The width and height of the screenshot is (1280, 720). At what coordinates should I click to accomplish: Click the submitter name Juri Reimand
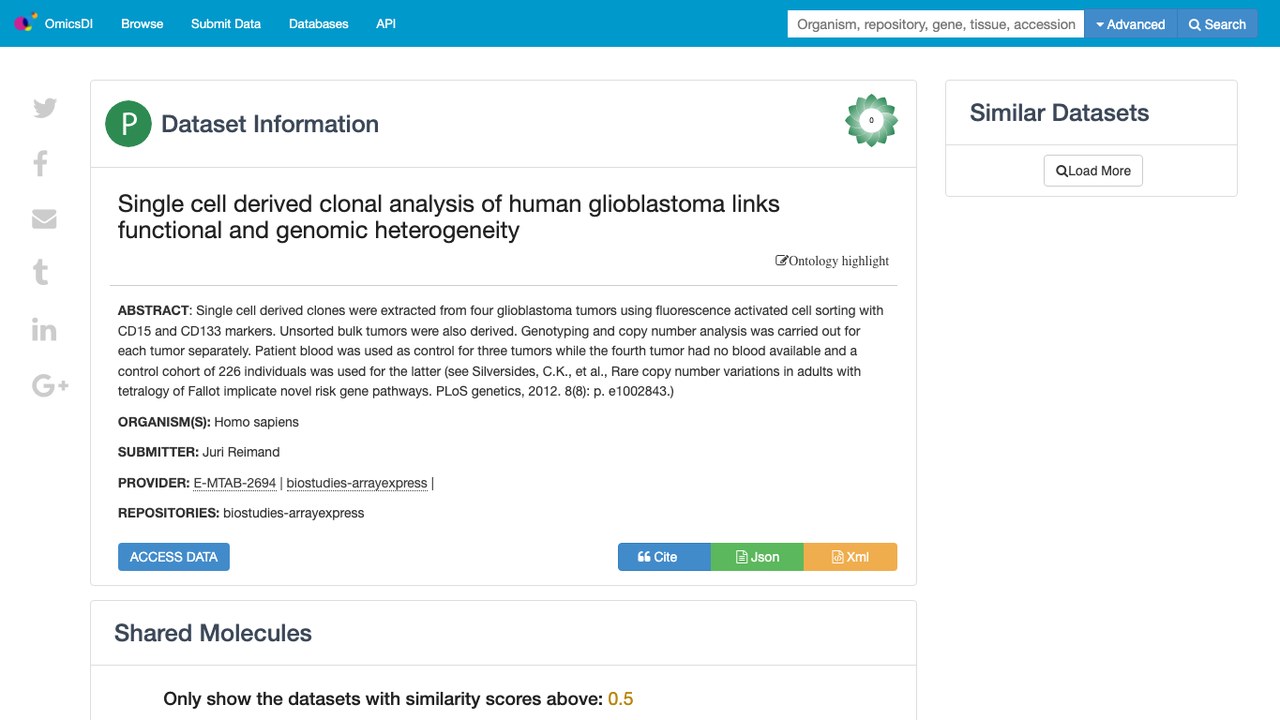pyautogui.click(x=241, y=452)
